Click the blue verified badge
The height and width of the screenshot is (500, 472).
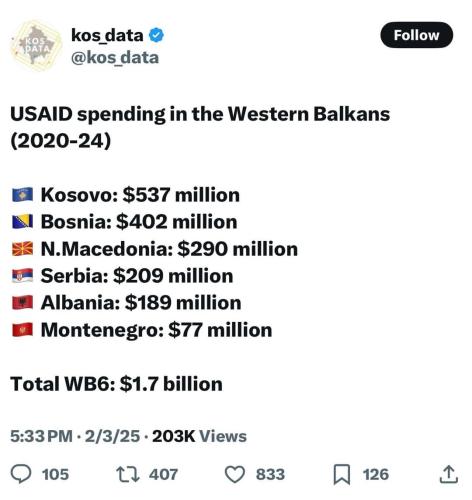pyautogui.click(x=156, y=35)
